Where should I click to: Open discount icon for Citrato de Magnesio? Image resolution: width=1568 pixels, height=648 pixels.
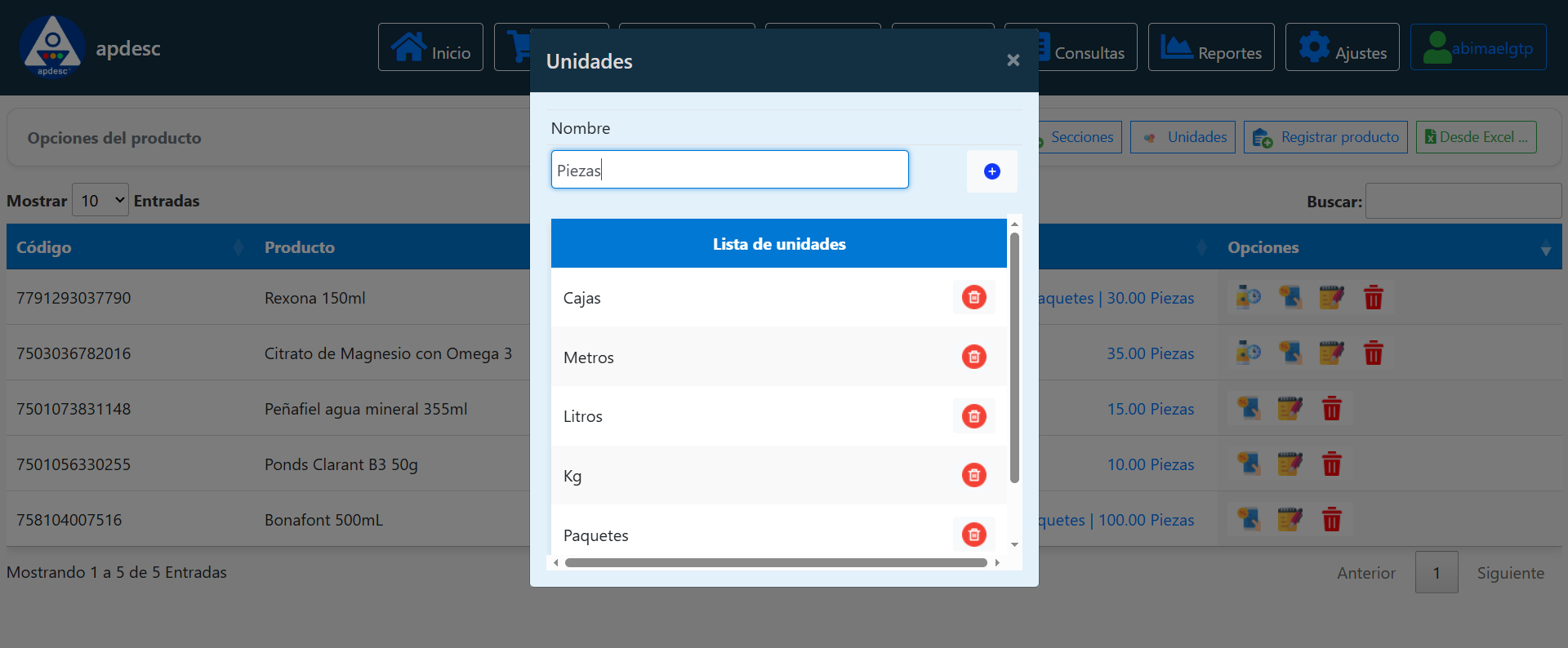[1290, 353]
